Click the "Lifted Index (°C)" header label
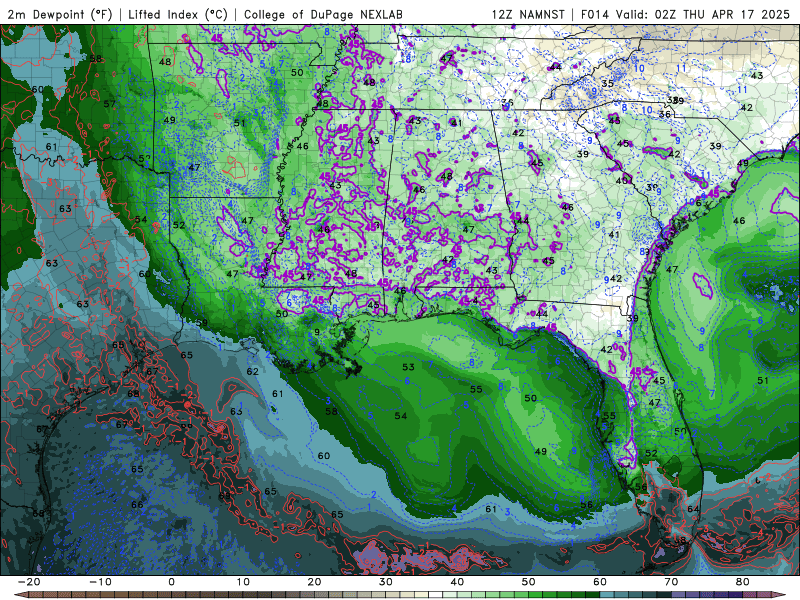Screen dimensions: 800x600 pos(178,14)
